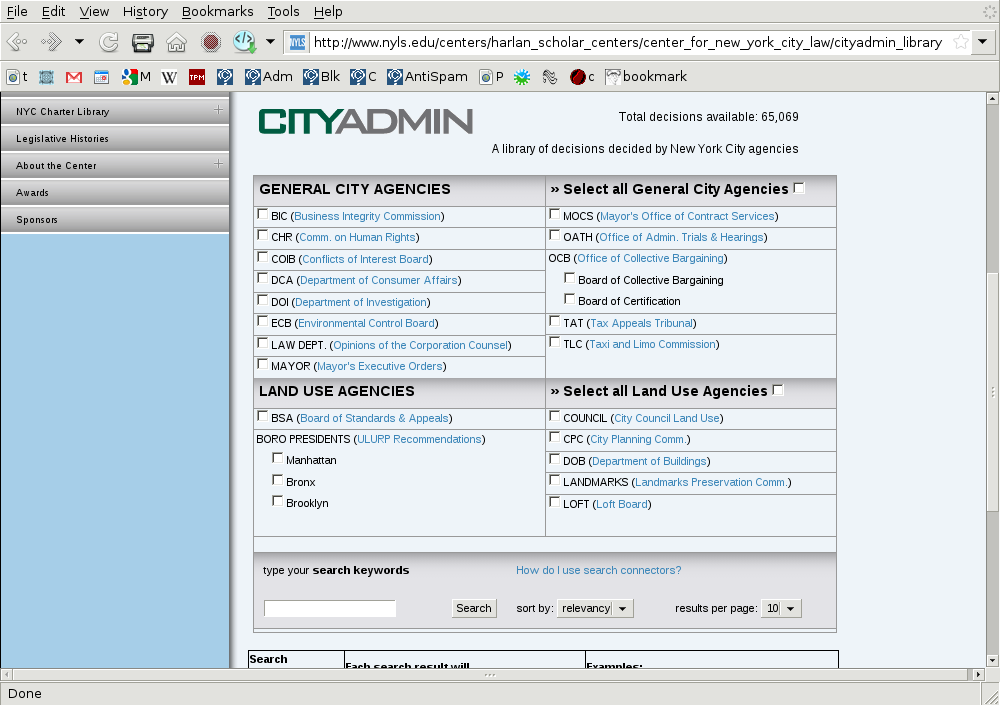Image resolution: width=1000 pixels, height=706 pixels.
Task: Open the 't' bookmark
Action: coord(17,77)
